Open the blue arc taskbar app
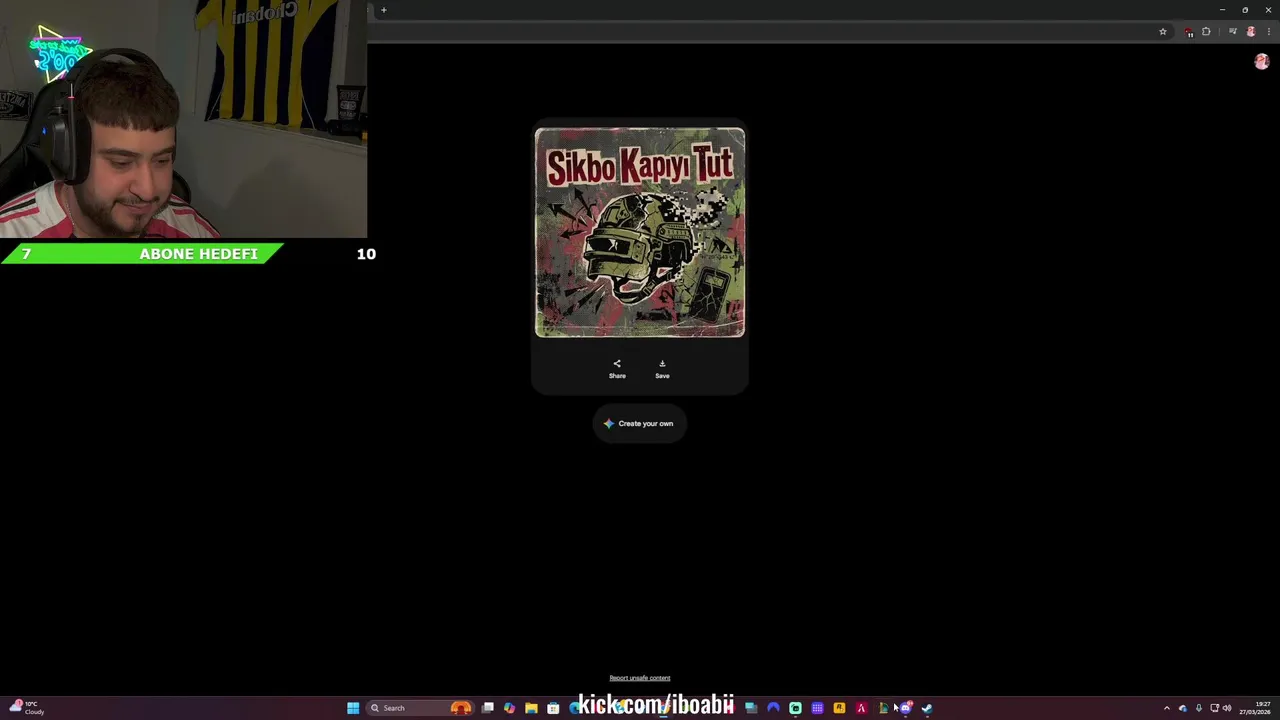Viewport: 1280px width, 720px height. [773, 708]
